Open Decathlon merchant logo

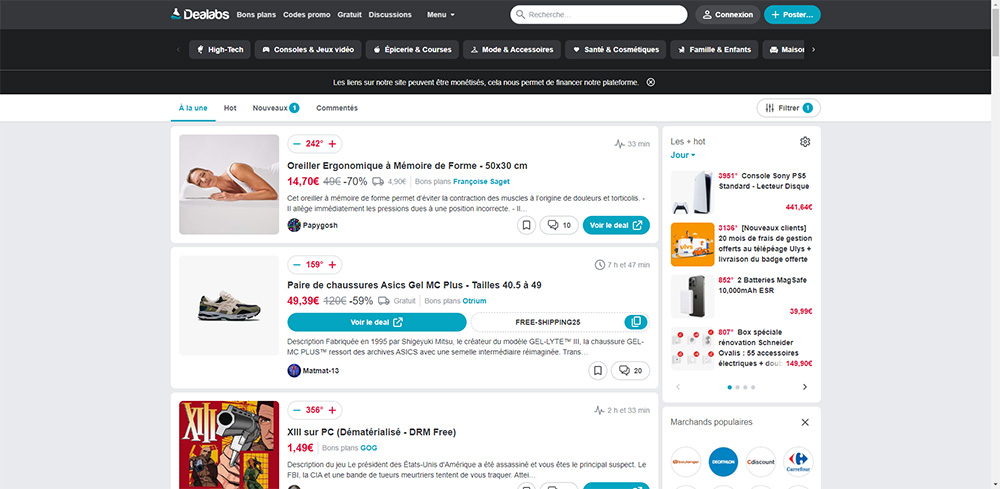pos(723,462)
